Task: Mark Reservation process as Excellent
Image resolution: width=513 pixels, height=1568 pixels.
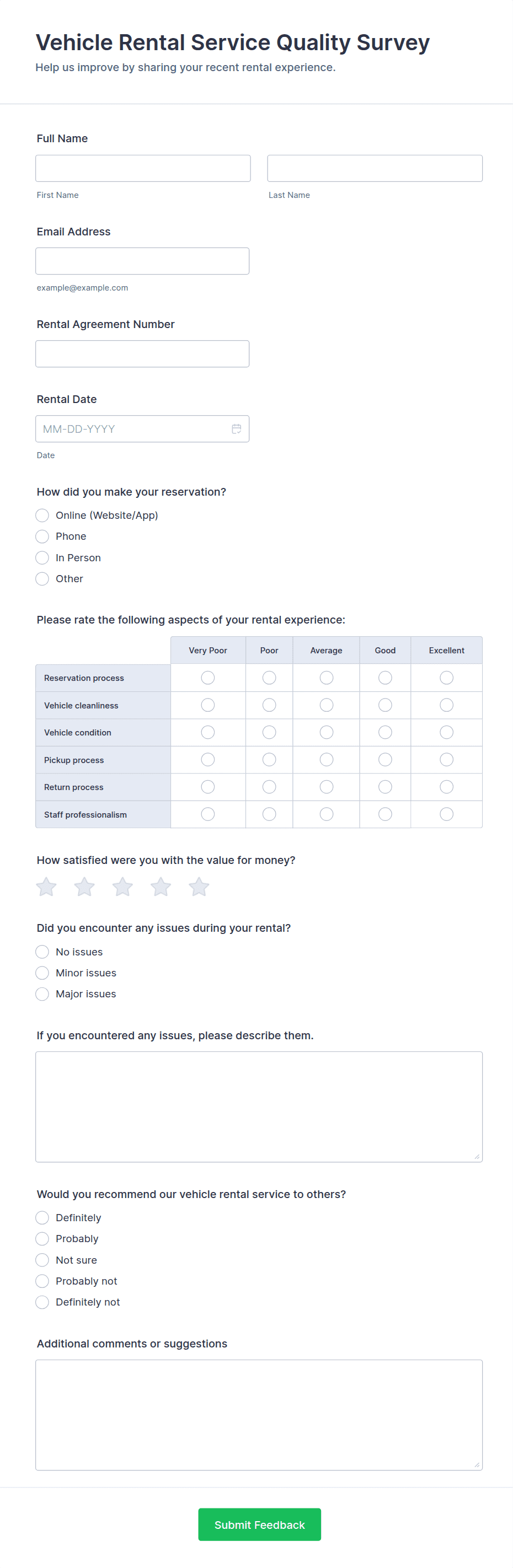Action: coord(447,678)
